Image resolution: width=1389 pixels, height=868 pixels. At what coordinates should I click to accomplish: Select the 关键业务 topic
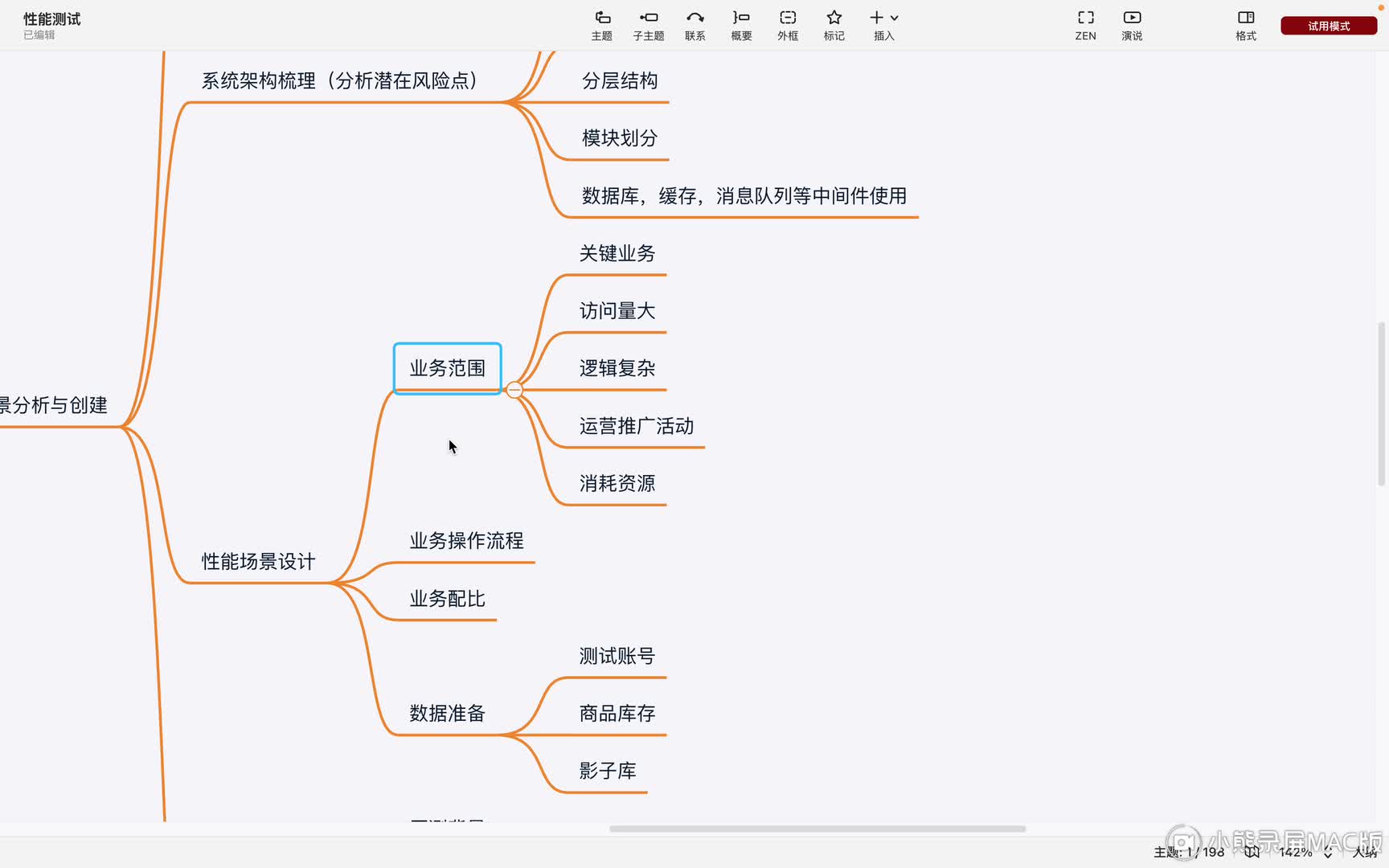617,254
